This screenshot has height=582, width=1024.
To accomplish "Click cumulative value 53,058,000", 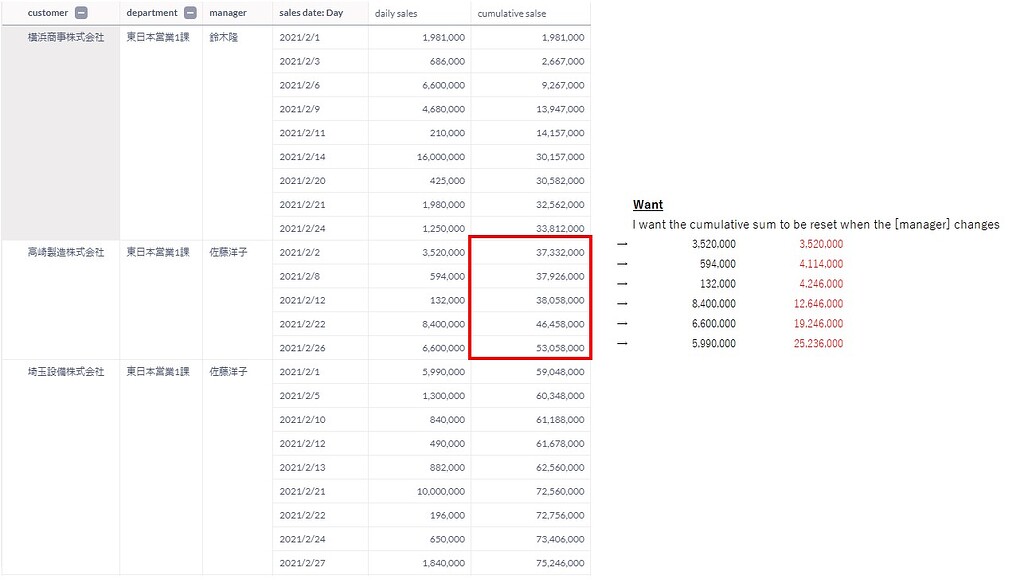I will (x=560, y=348).
